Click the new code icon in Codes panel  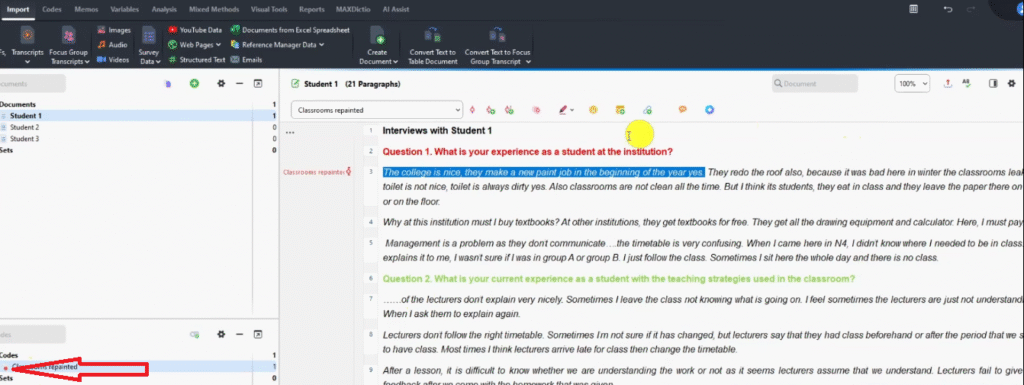coord(194,334)
